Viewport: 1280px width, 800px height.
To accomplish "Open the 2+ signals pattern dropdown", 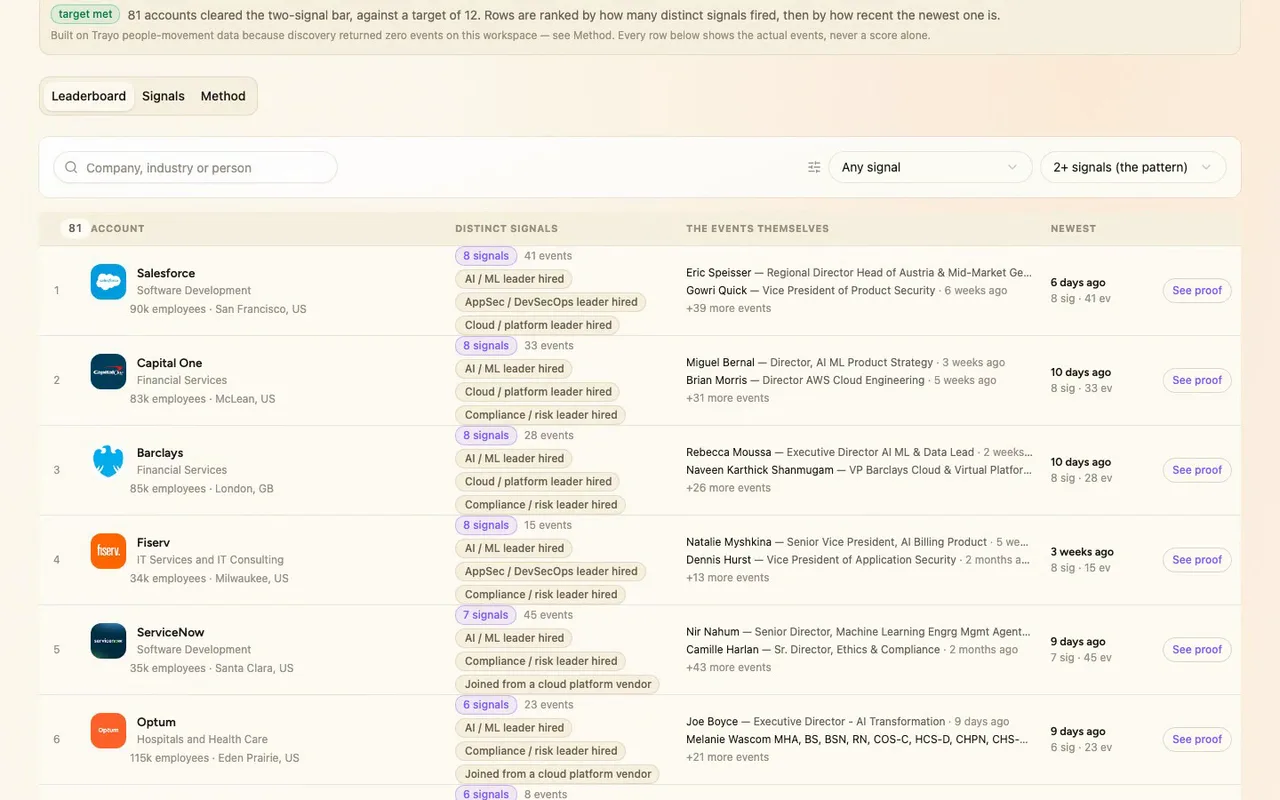I will pyautogui.click(x=1133, y=167).
